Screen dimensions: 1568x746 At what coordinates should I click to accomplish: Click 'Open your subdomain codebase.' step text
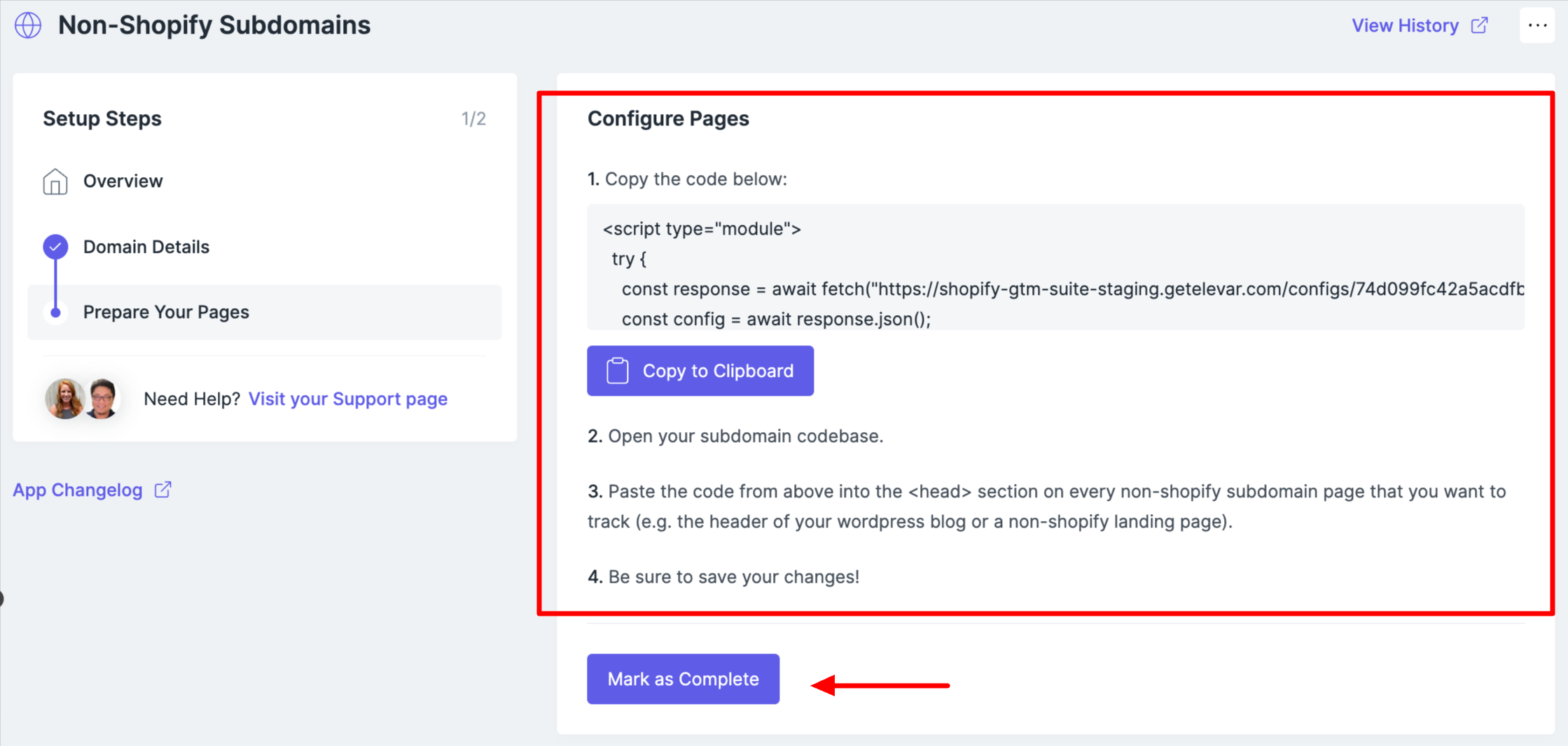(746, 436)
